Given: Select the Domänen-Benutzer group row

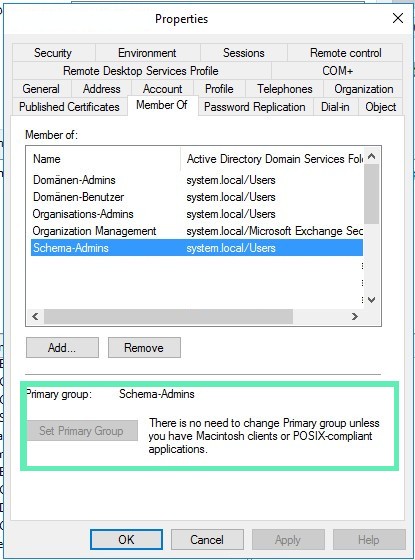Looking at the screenshot, I should [197, 197].
